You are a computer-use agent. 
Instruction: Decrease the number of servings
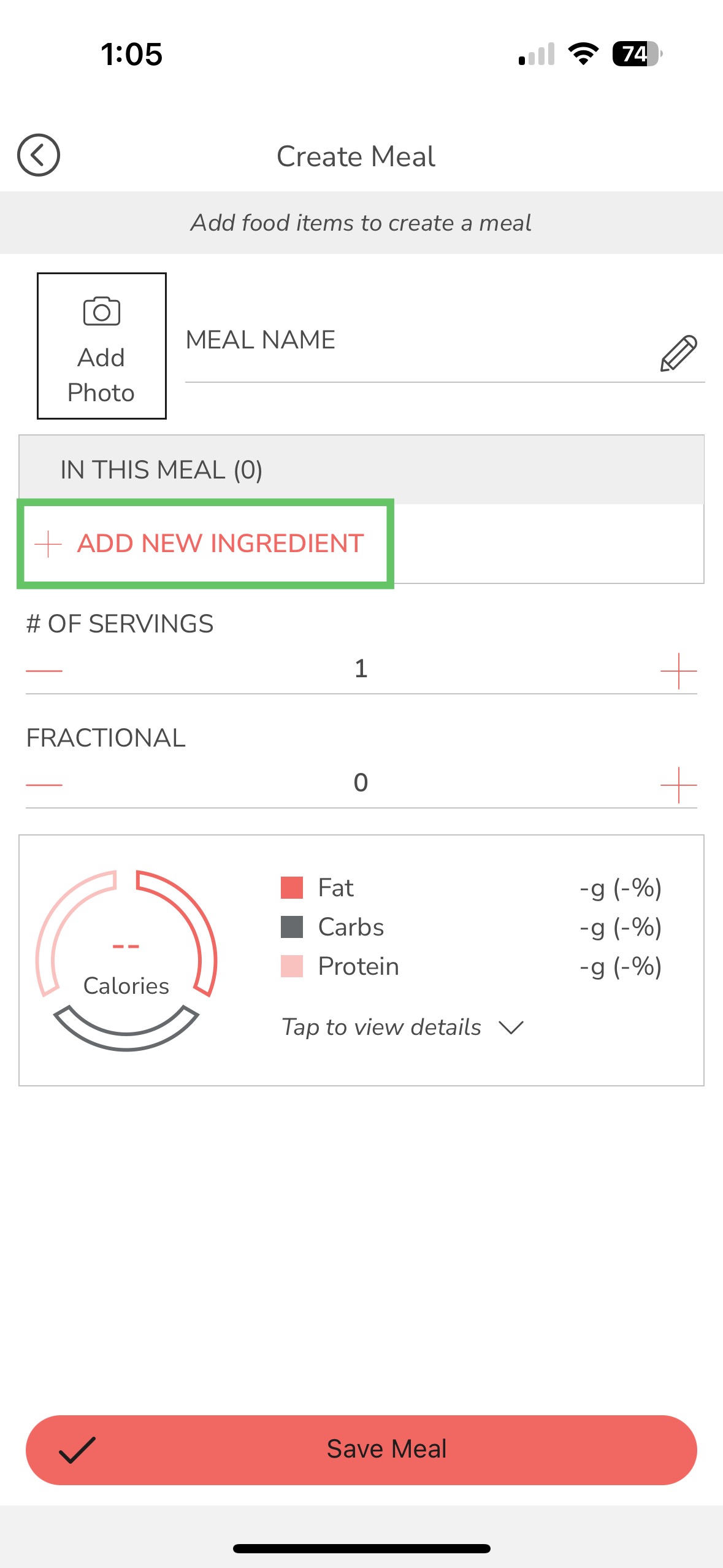point(44,671)
